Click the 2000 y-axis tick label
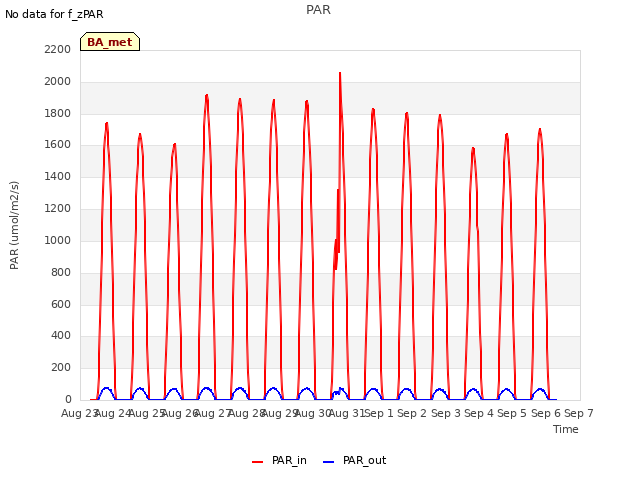 [58, 82]
